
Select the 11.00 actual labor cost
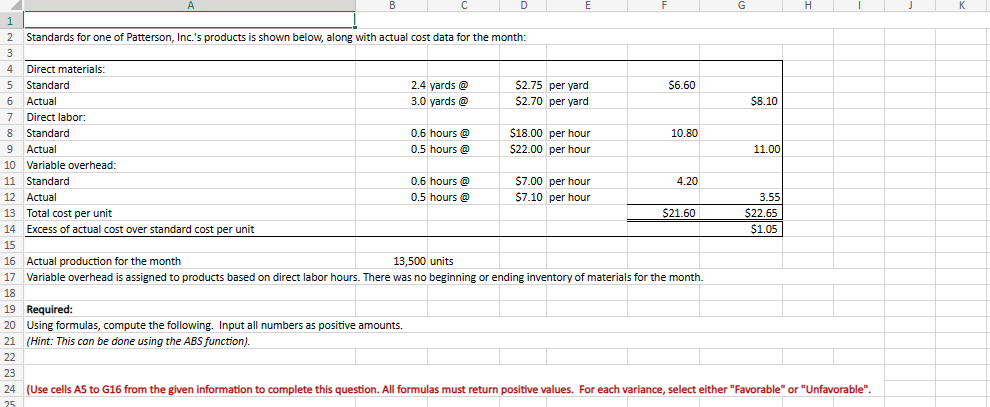(741, 150)
